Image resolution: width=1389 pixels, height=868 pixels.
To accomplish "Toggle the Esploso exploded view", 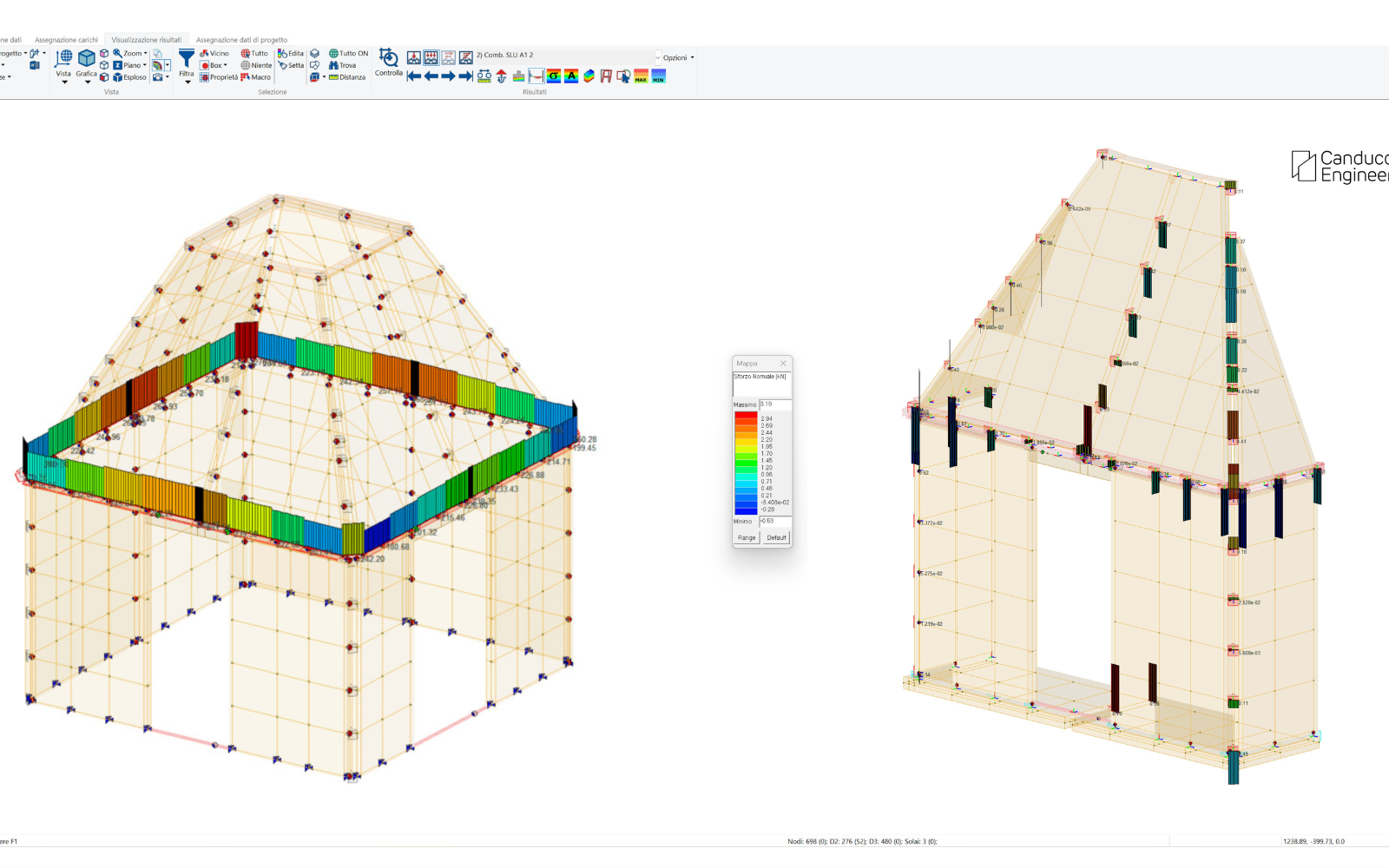I will 130,77.
